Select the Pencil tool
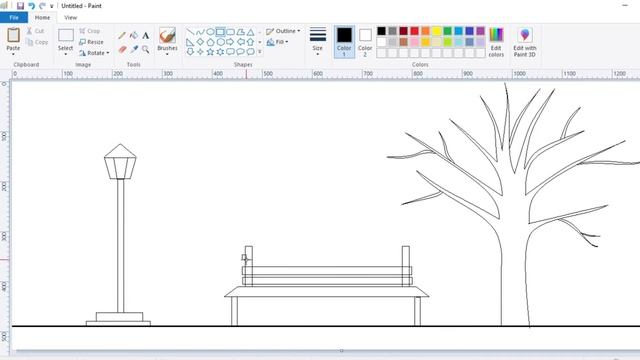640x360 pixels. point(122,36)
